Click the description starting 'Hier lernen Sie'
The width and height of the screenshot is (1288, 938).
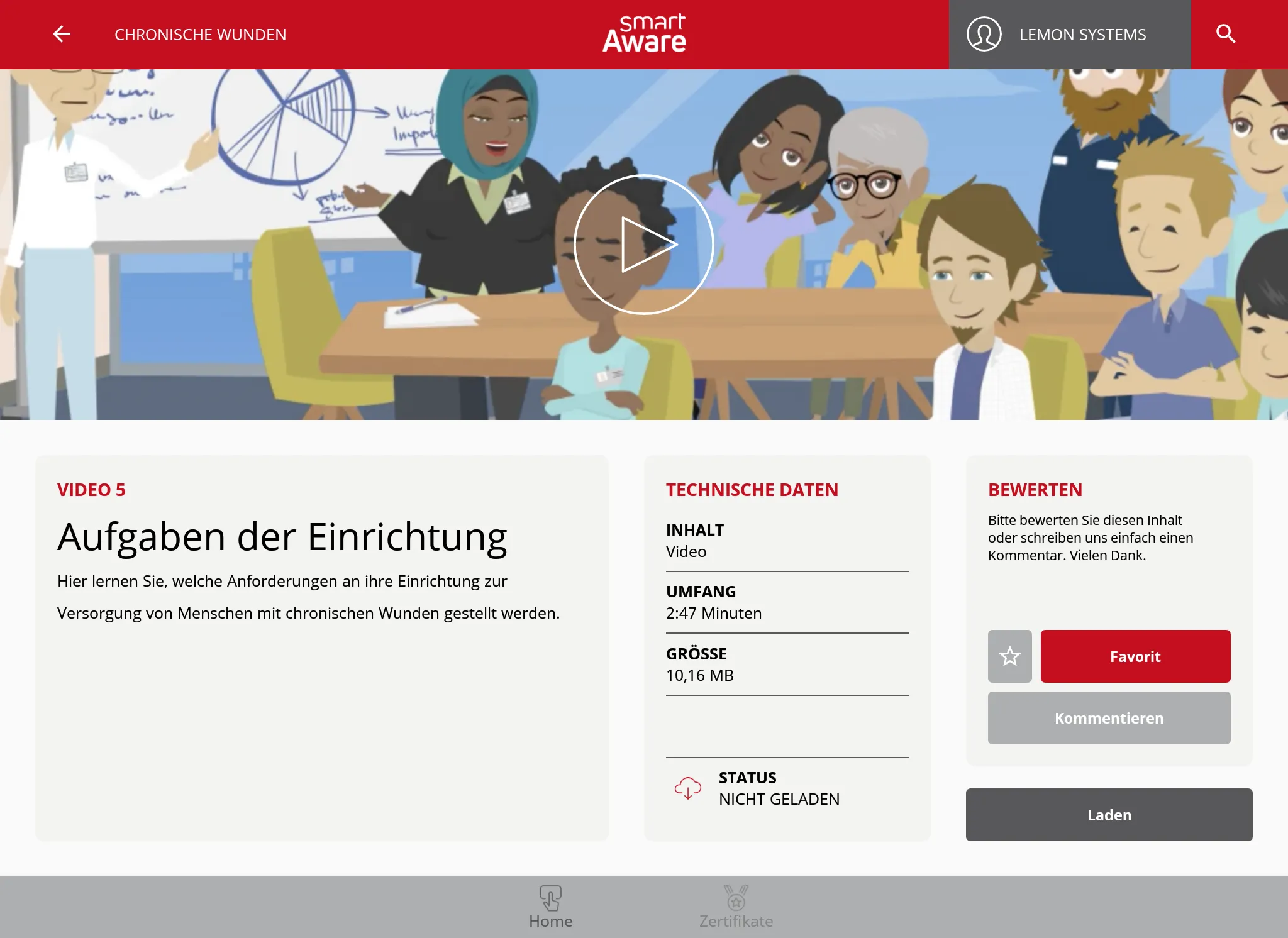coord(308,597)
